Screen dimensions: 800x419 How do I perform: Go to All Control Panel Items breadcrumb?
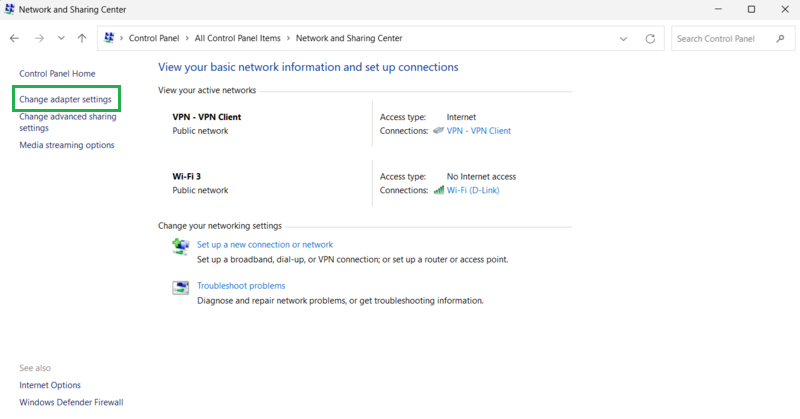click(239, 39)
